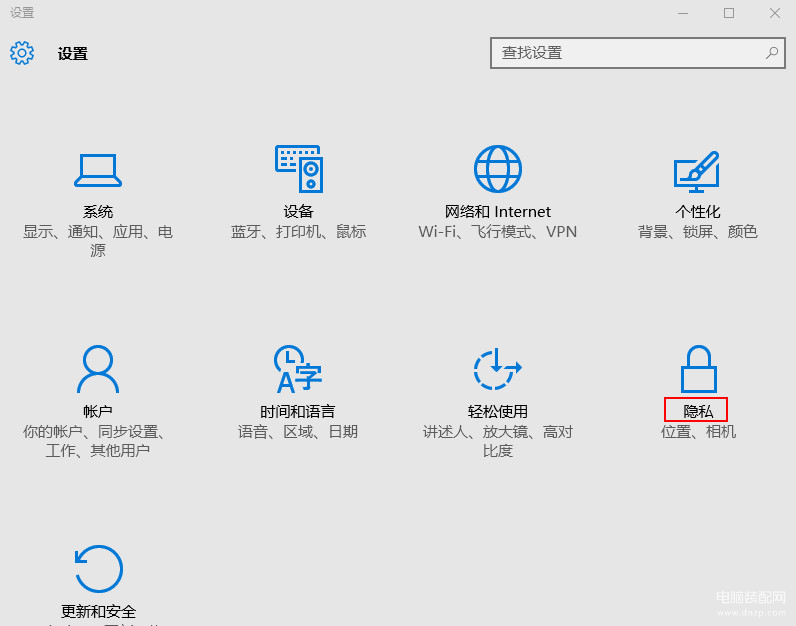Click inside the 查找设置 search field

625,53
